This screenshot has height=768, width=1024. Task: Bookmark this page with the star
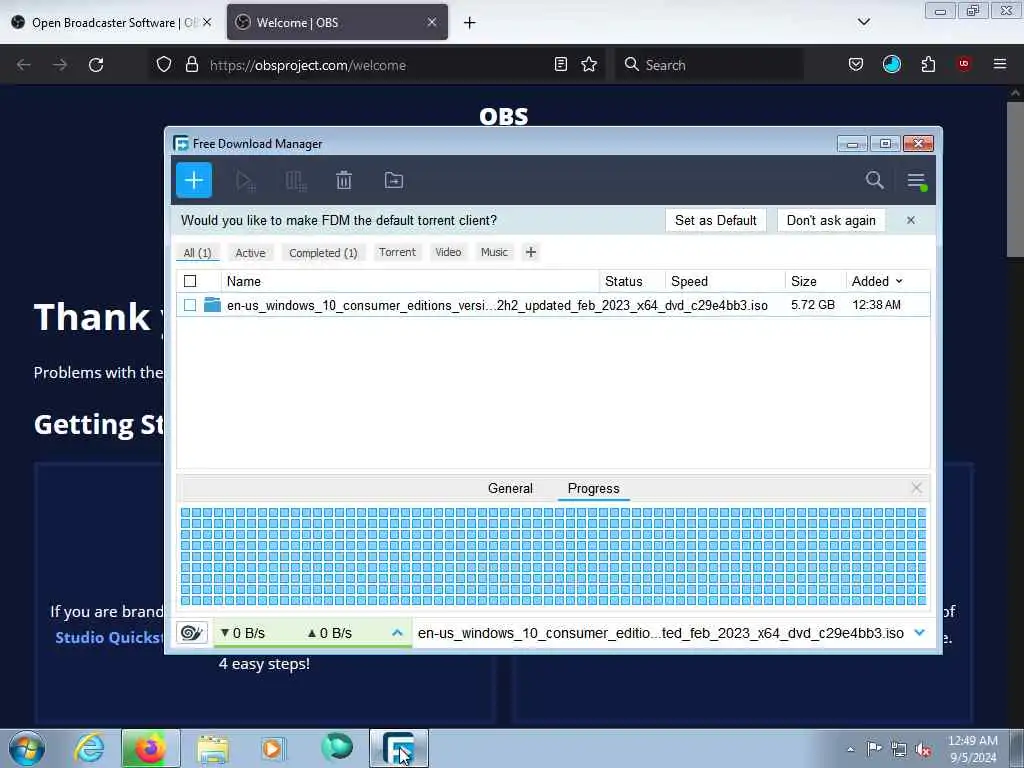588,64
